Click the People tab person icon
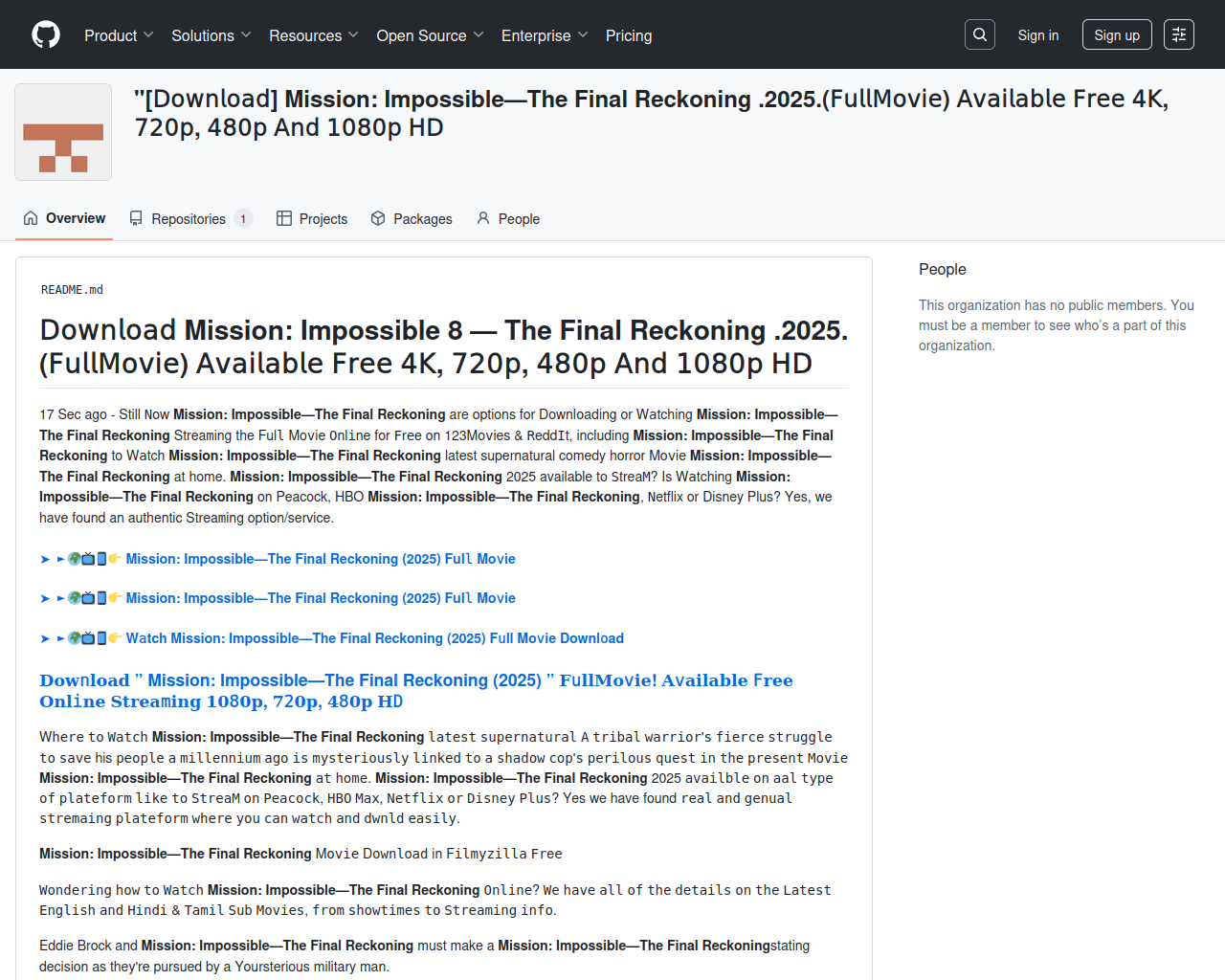 pyautogui.click(x=483, y=218)
